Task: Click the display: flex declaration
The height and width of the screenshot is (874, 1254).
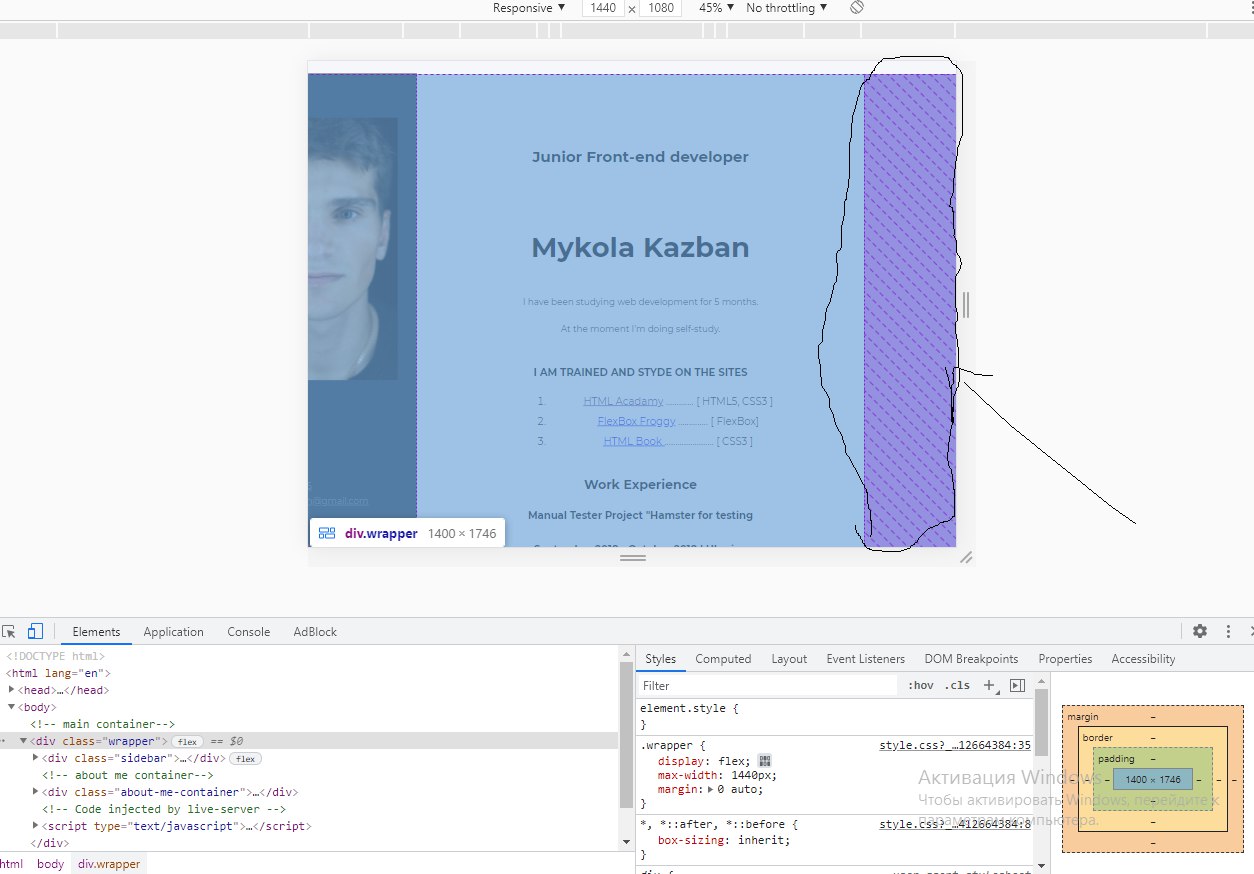Action: point(704,761)
